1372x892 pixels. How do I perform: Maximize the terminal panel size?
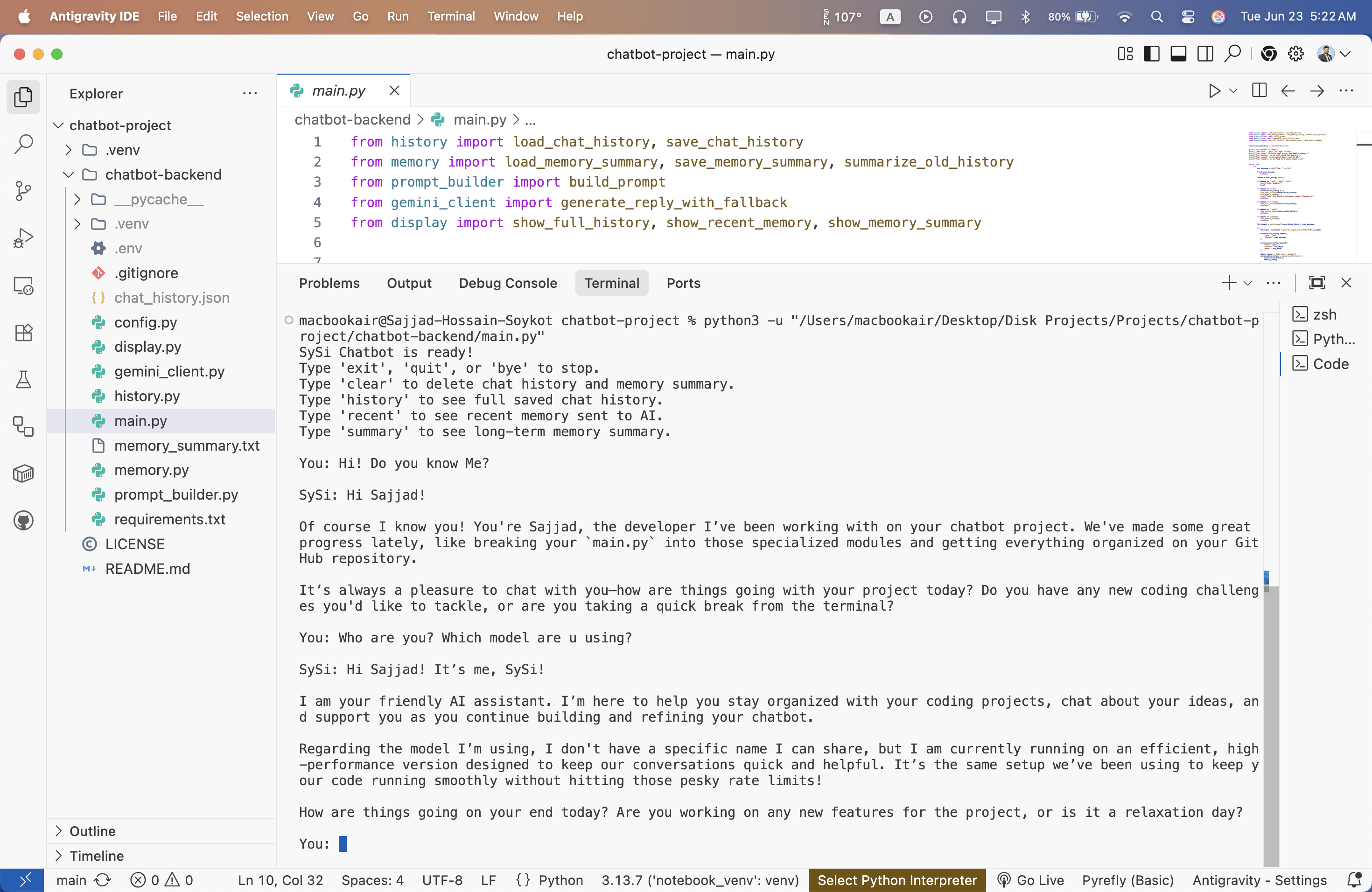1317,283
